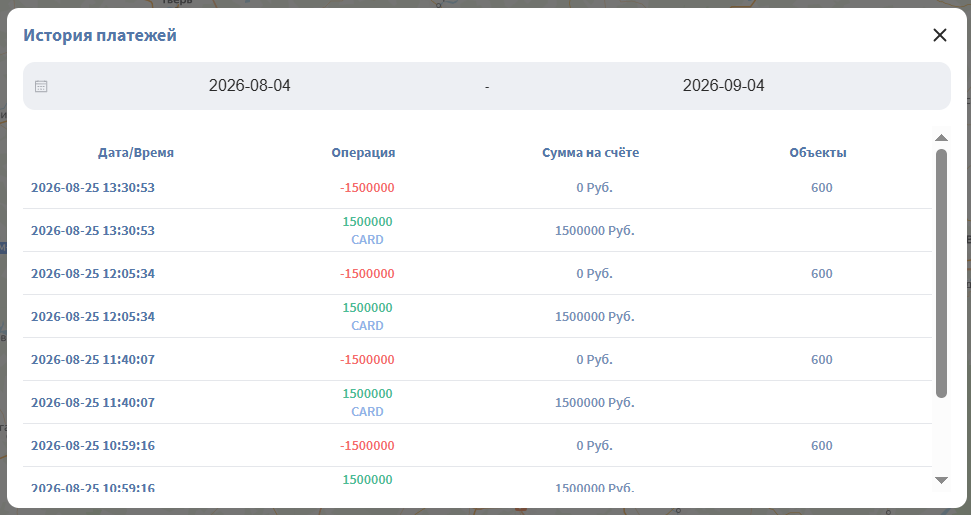Image resolution: width=971 pixels, height=515 pixels.
Task: Click -1500000 in the 12:05:34 row
Action: [x=367, y=274]
